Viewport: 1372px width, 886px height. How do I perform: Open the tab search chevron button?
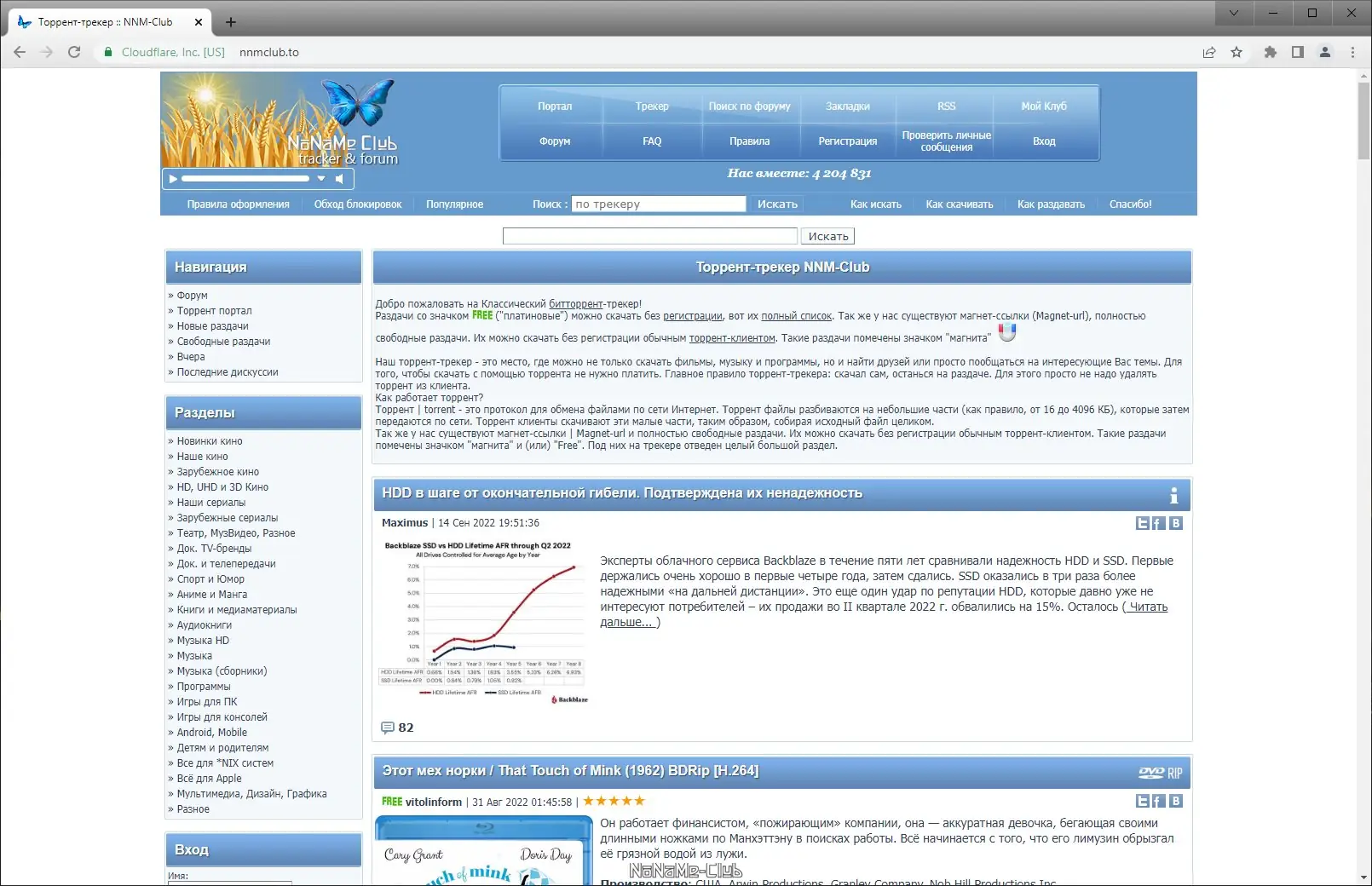pos(1233,13)
